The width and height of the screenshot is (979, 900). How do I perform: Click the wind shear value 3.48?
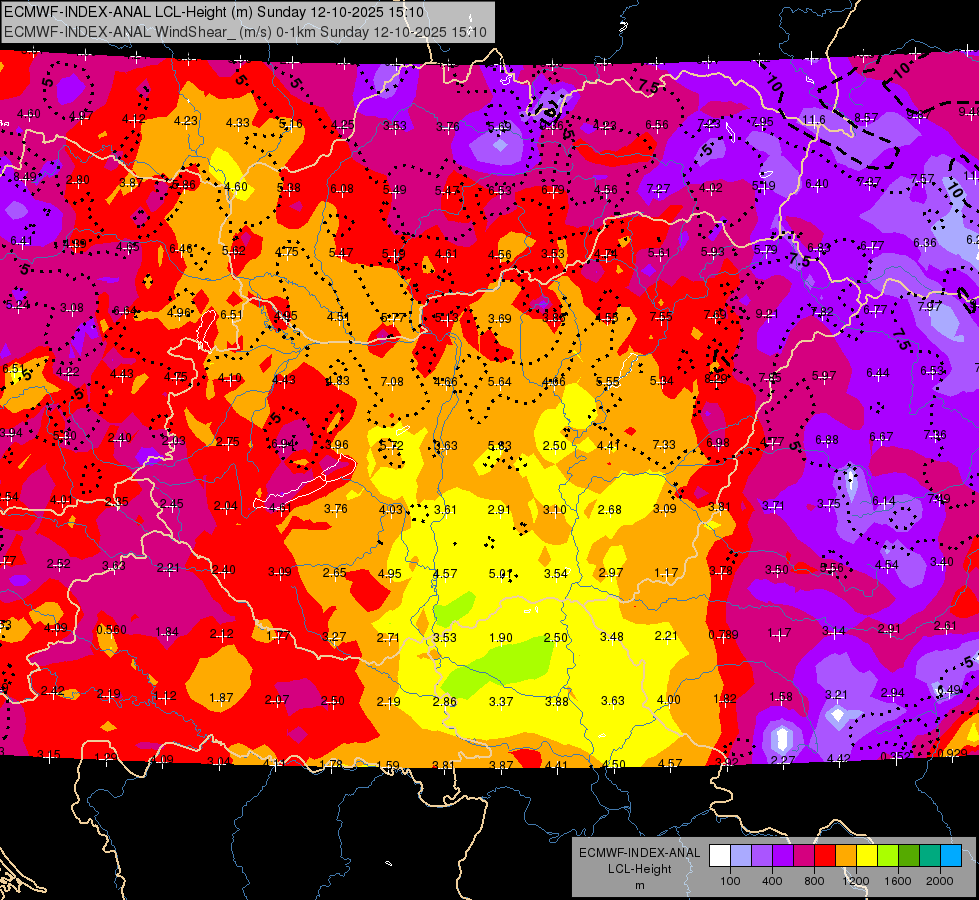(612, 636)
